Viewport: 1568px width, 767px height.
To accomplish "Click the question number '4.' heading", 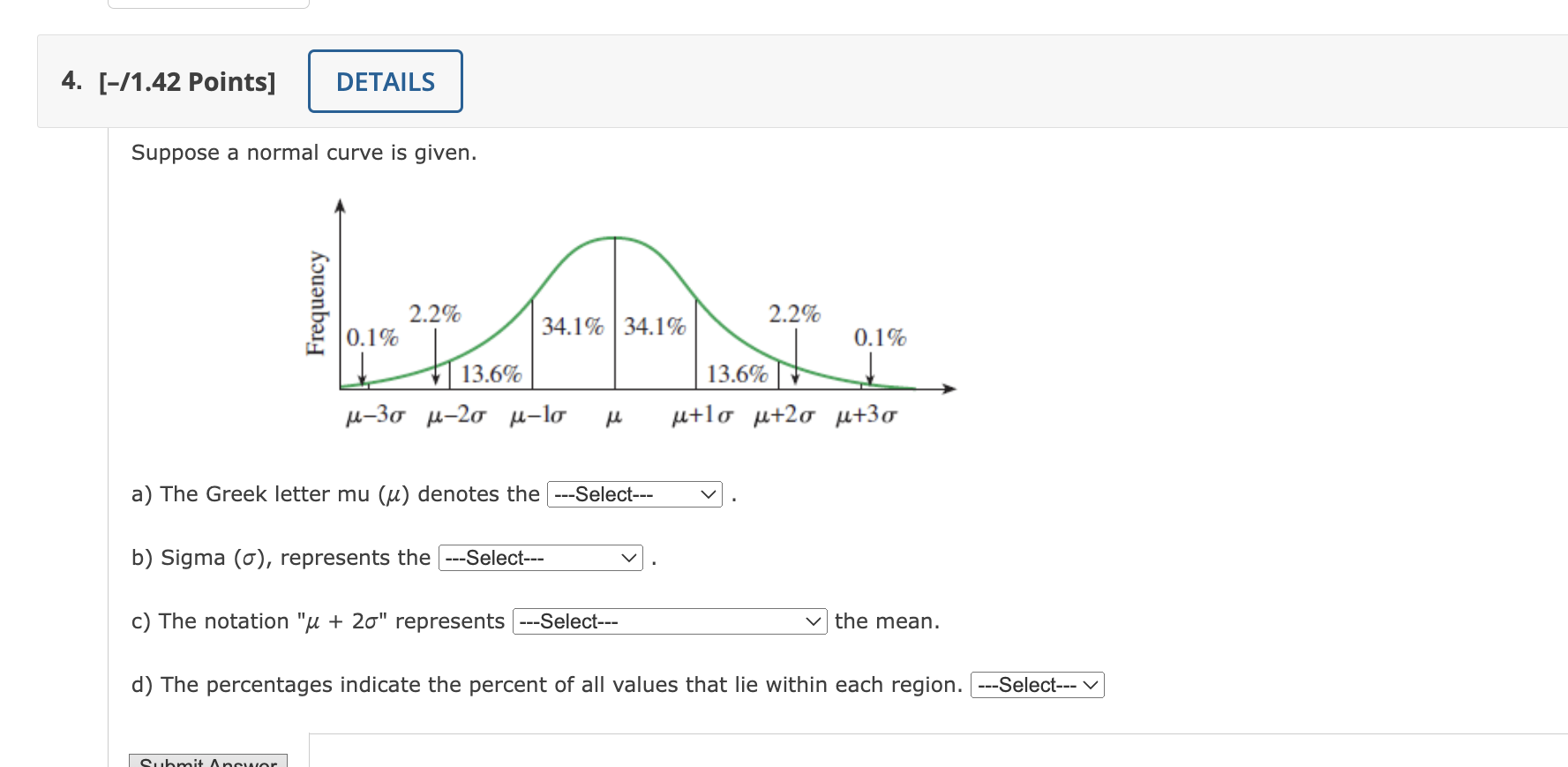I will tap(72, 81).
